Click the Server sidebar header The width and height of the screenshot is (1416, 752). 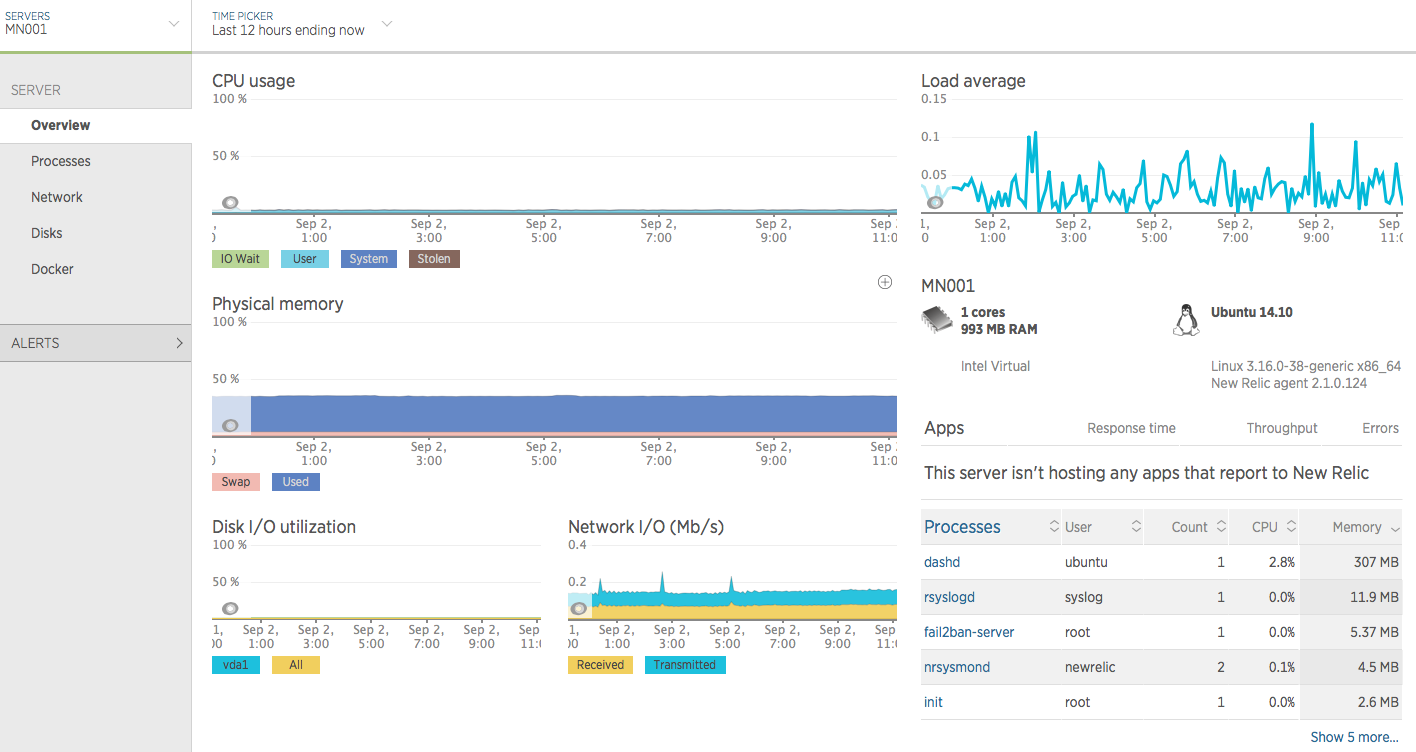[x=36, y=90]
